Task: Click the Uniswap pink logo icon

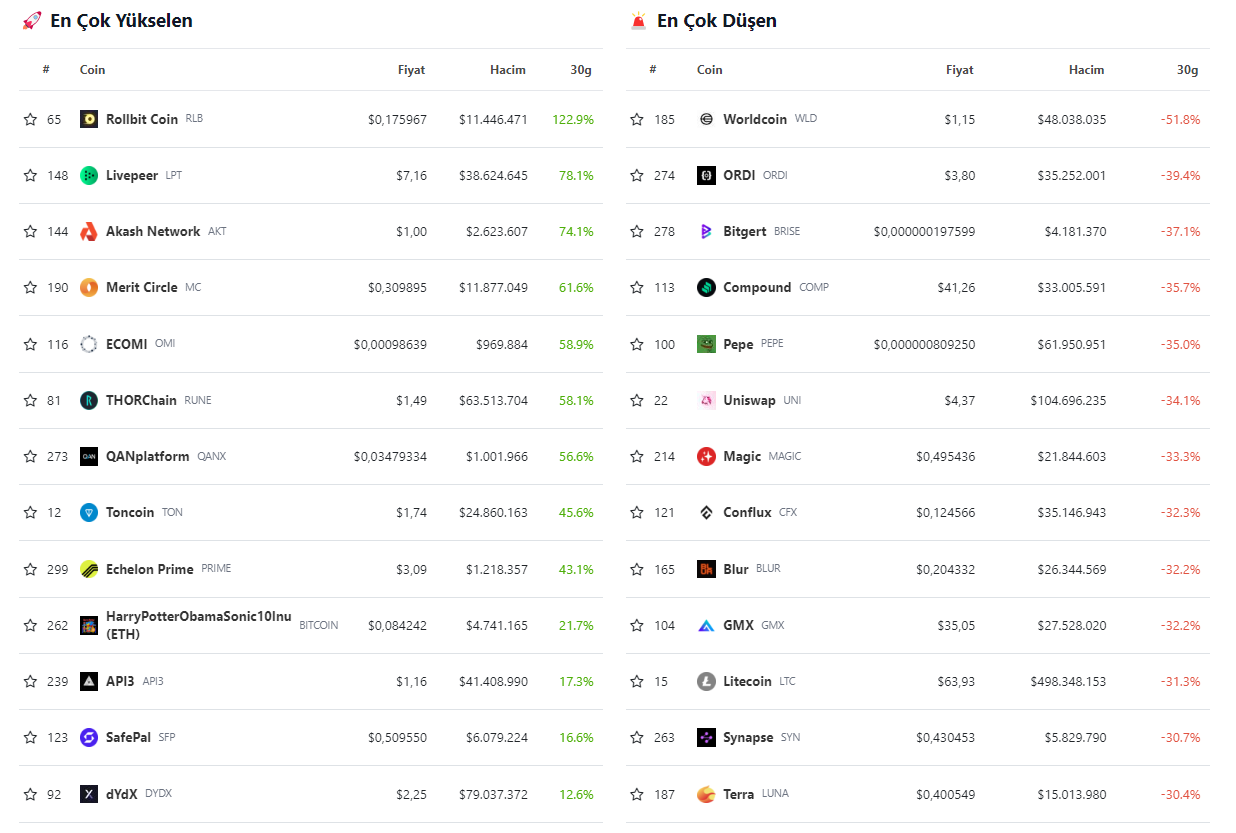Action: coord(706,400)
